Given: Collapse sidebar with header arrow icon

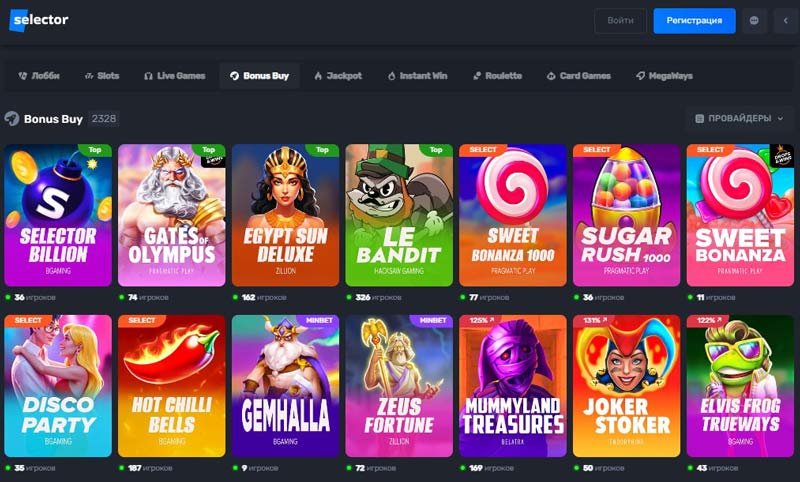Looking at the screenshot, I should tap(786, 20).
